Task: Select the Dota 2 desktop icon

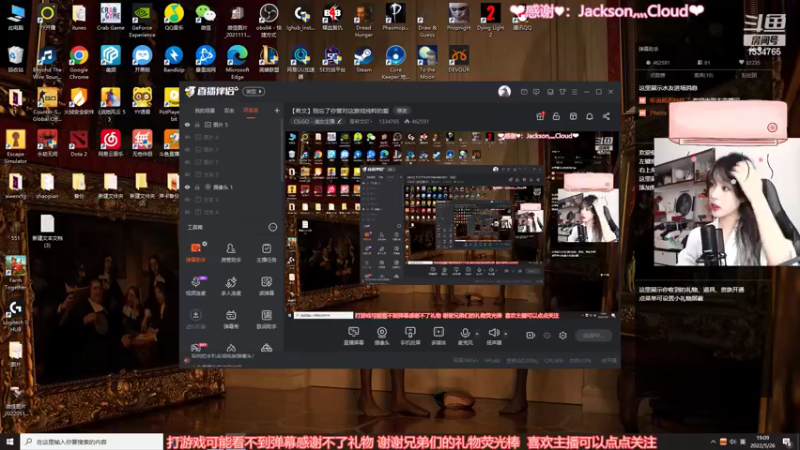Action: pos(79,143)
